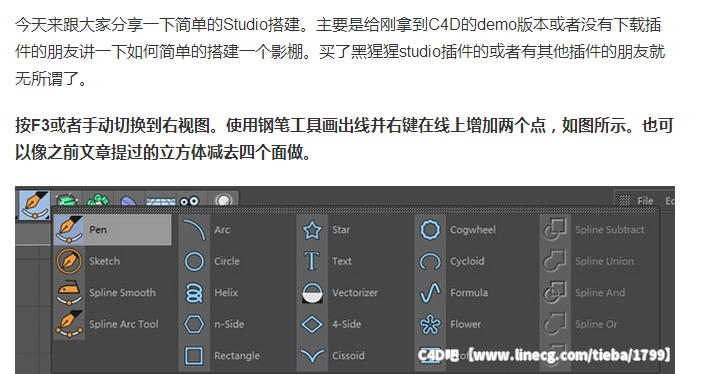Click the Spline Or icon

click(555, 324)
